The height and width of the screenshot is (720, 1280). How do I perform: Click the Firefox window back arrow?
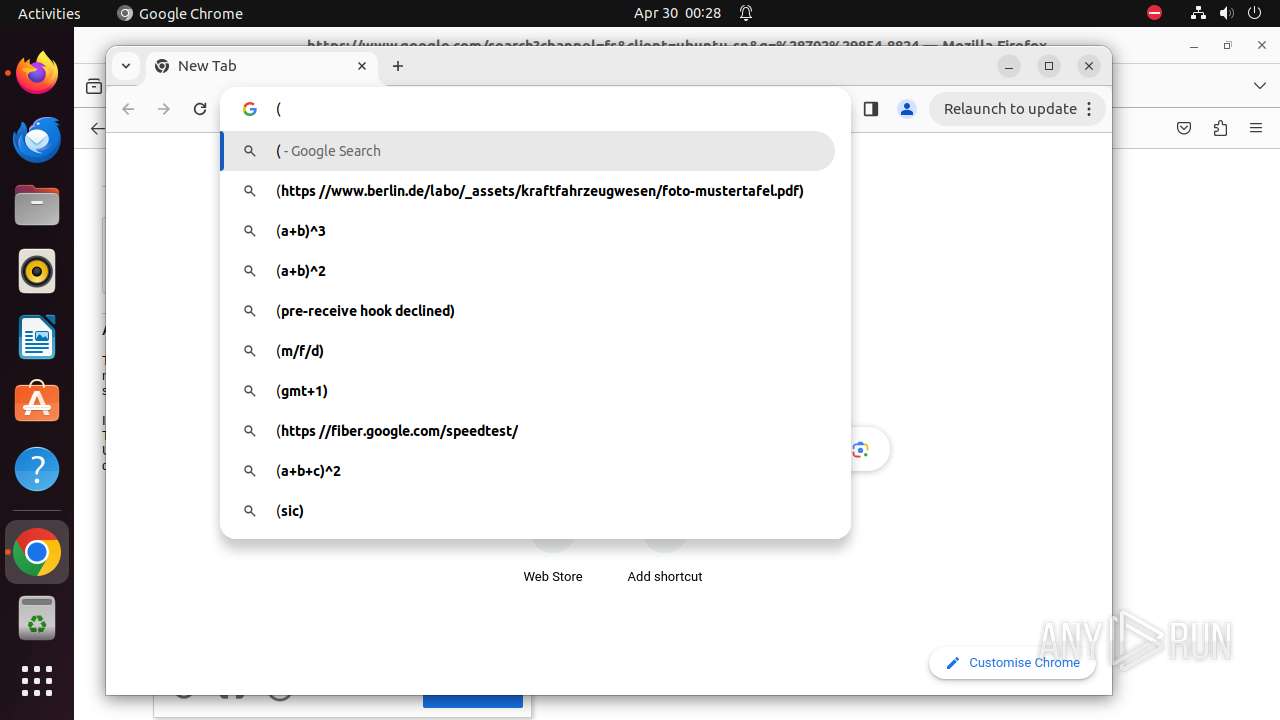click(x=96, y=128)
